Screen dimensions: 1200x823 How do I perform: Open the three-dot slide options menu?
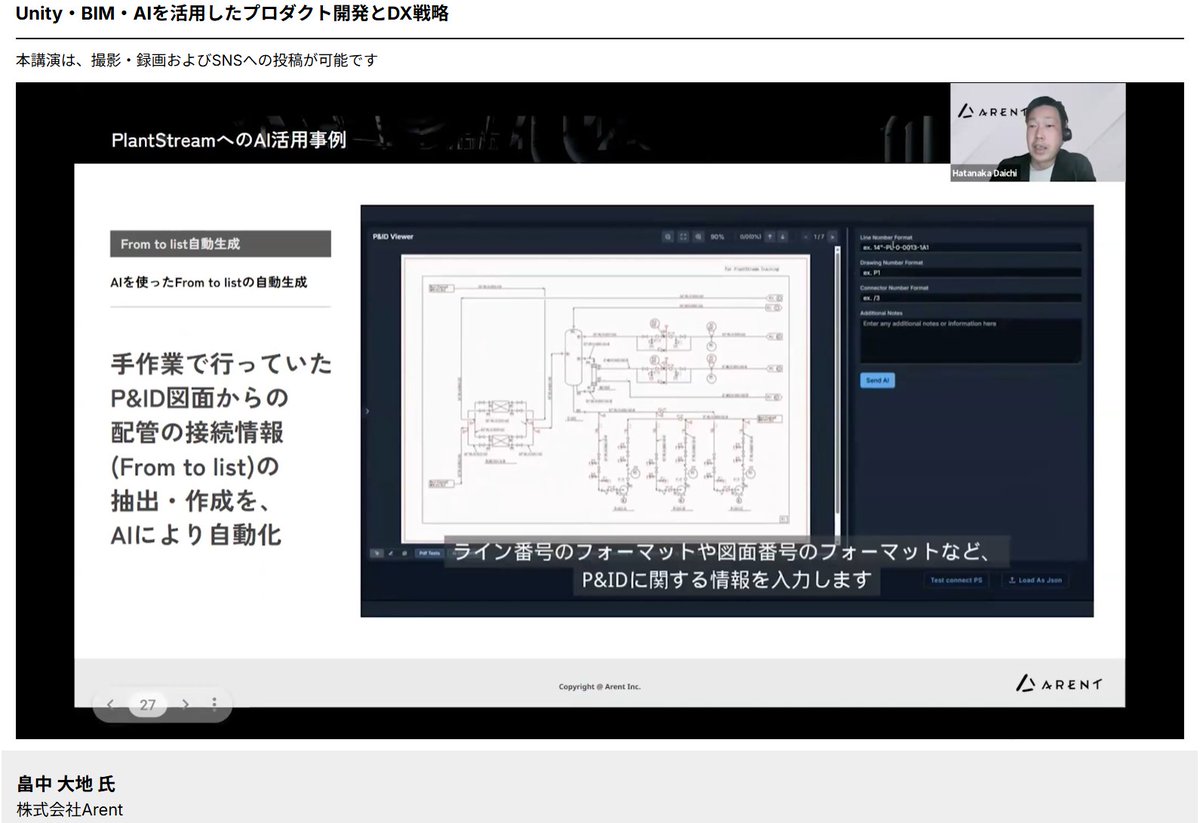pos(214,704)
